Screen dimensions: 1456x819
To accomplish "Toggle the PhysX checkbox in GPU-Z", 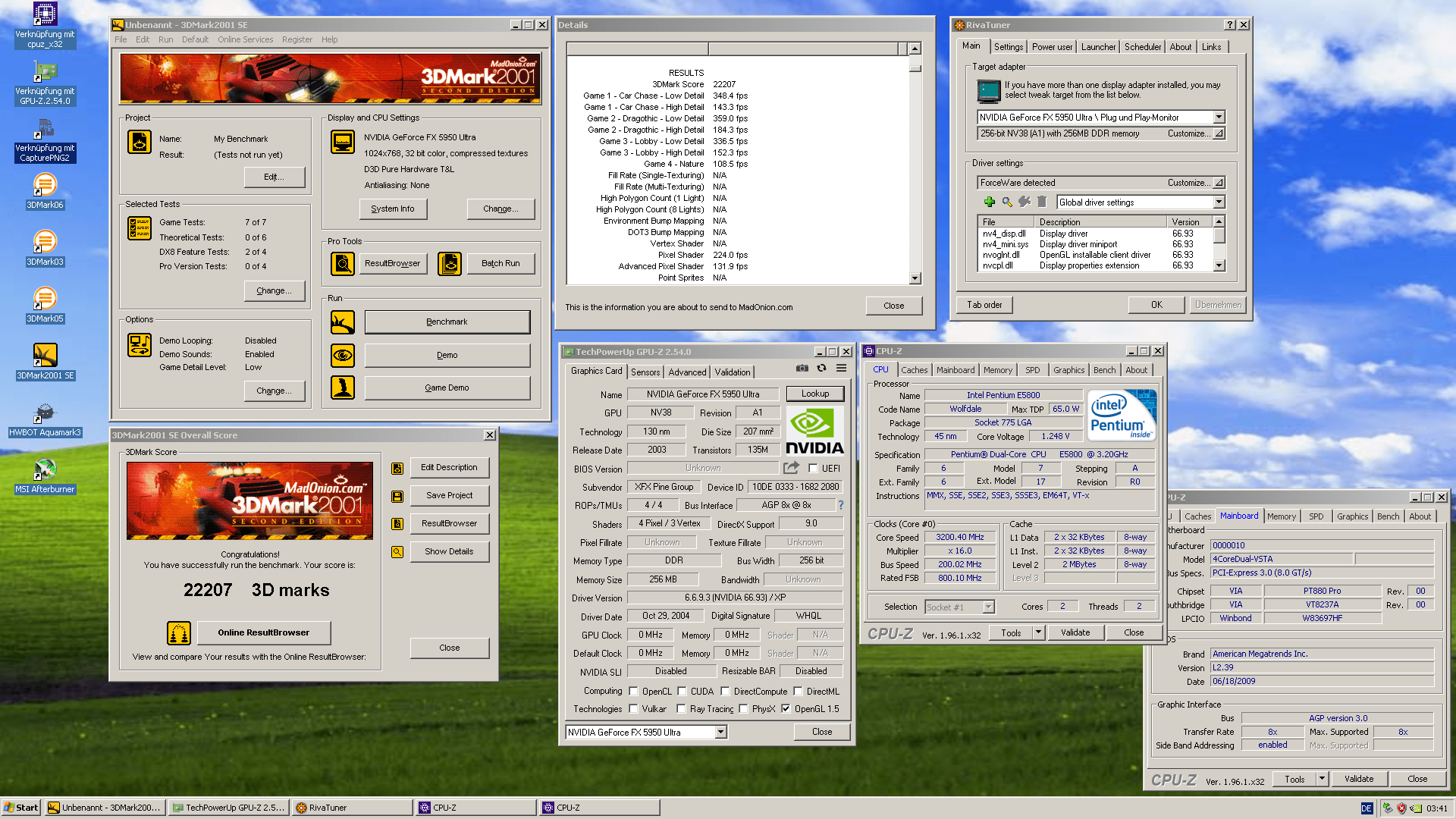I will [743, 709].
